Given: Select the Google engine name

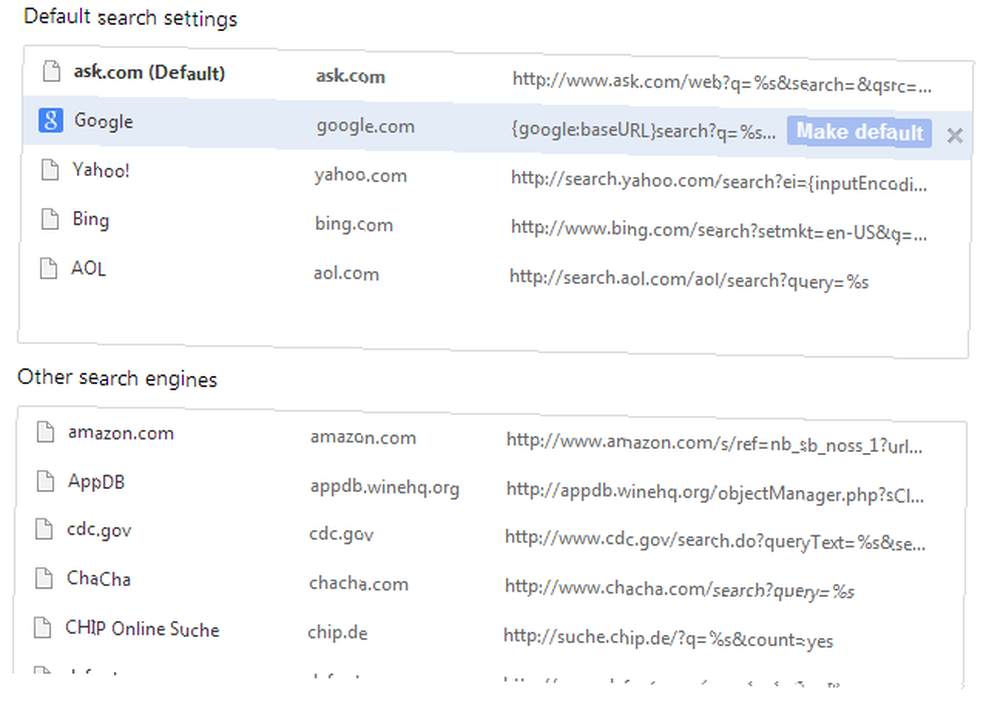Looking at the screenshot, I should [103, 121].
